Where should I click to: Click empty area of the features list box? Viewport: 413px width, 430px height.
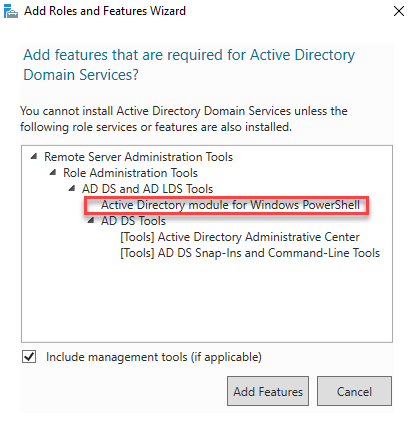point(207,300)
